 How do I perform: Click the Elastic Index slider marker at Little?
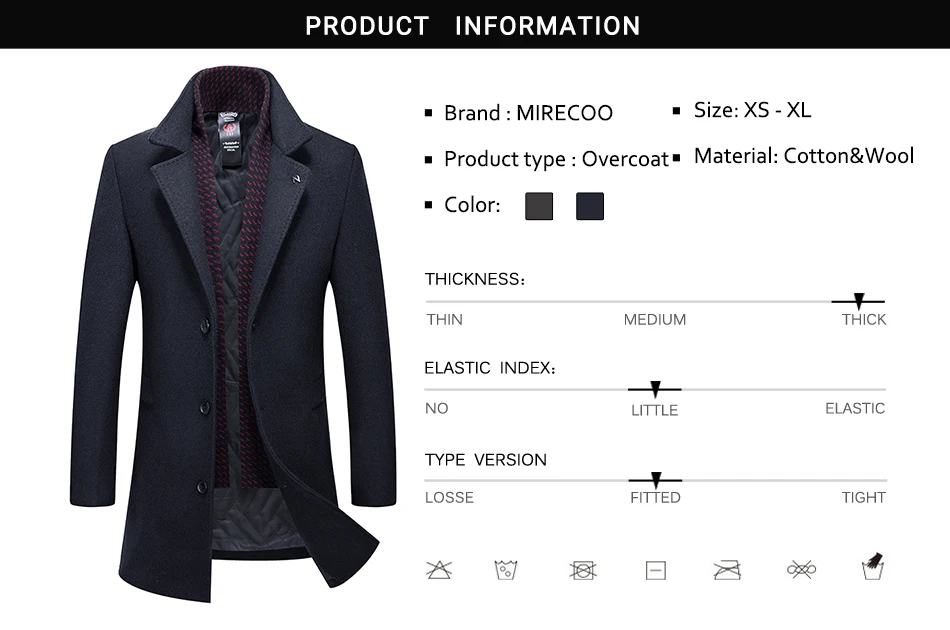[x=655, y=390]
